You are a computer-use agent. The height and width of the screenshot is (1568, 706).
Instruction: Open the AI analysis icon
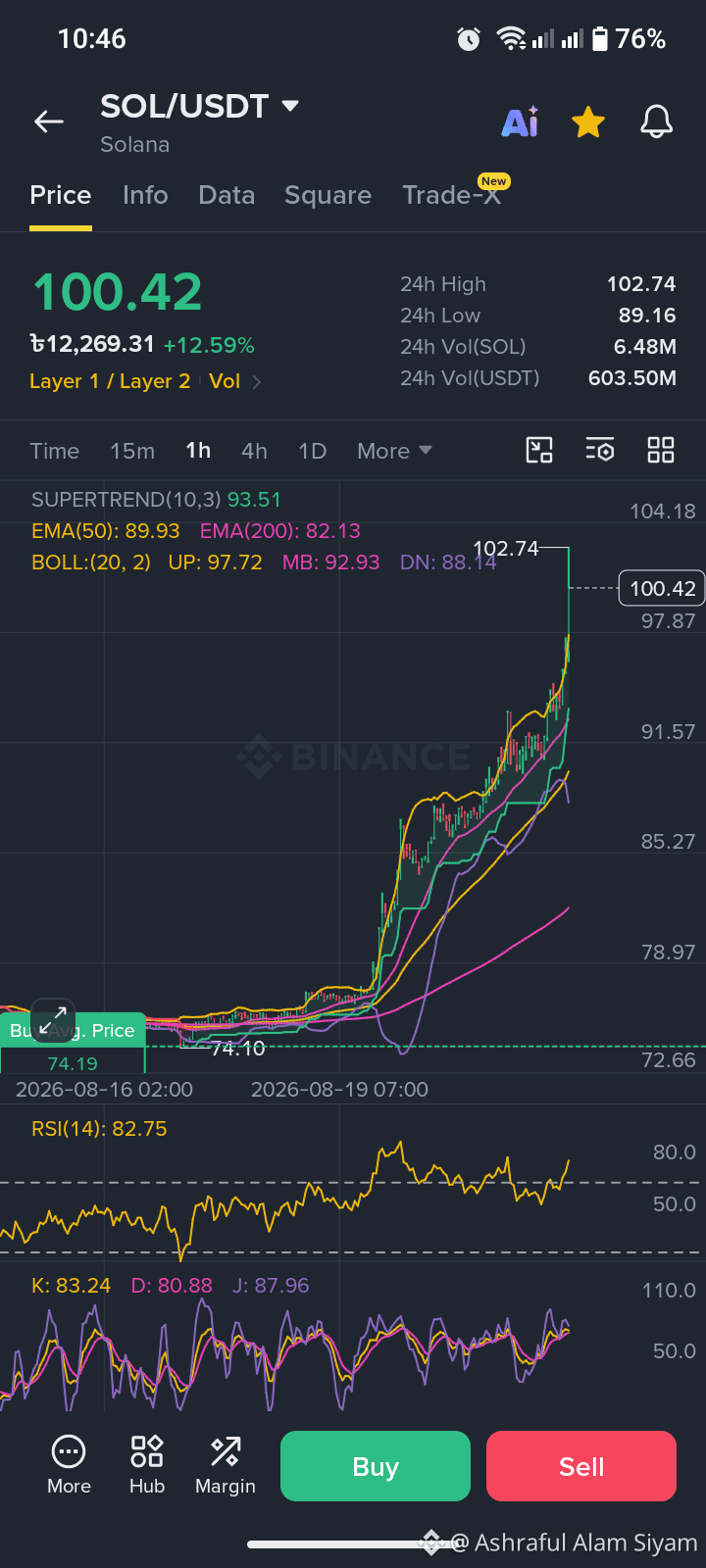click(x=520, y=122)
